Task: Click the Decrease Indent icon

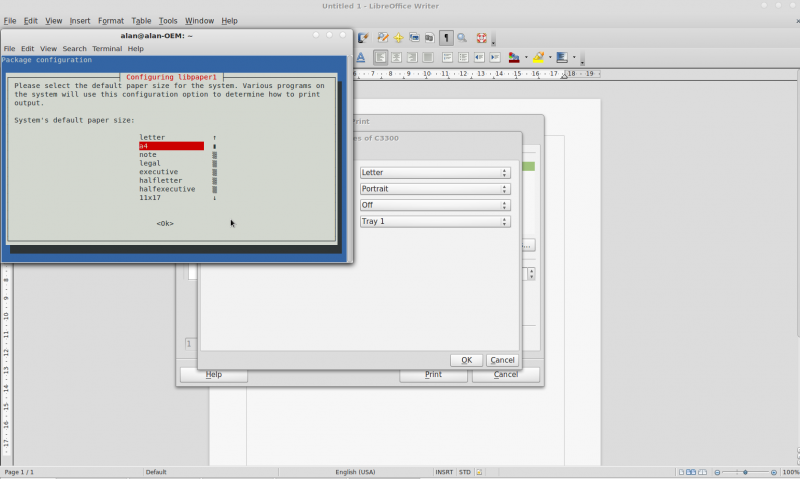Action: 479,58
